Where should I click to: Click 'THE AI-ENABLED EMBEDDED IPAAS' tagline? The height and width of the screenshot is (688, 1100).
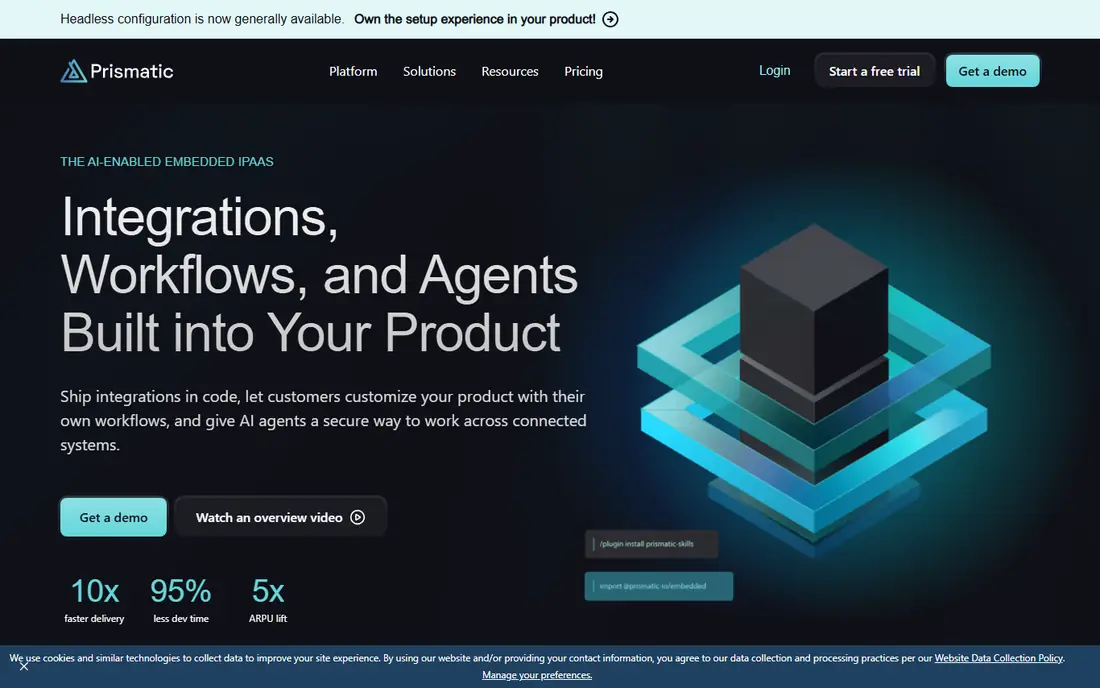pyautogui.click(x=167, y=162)
